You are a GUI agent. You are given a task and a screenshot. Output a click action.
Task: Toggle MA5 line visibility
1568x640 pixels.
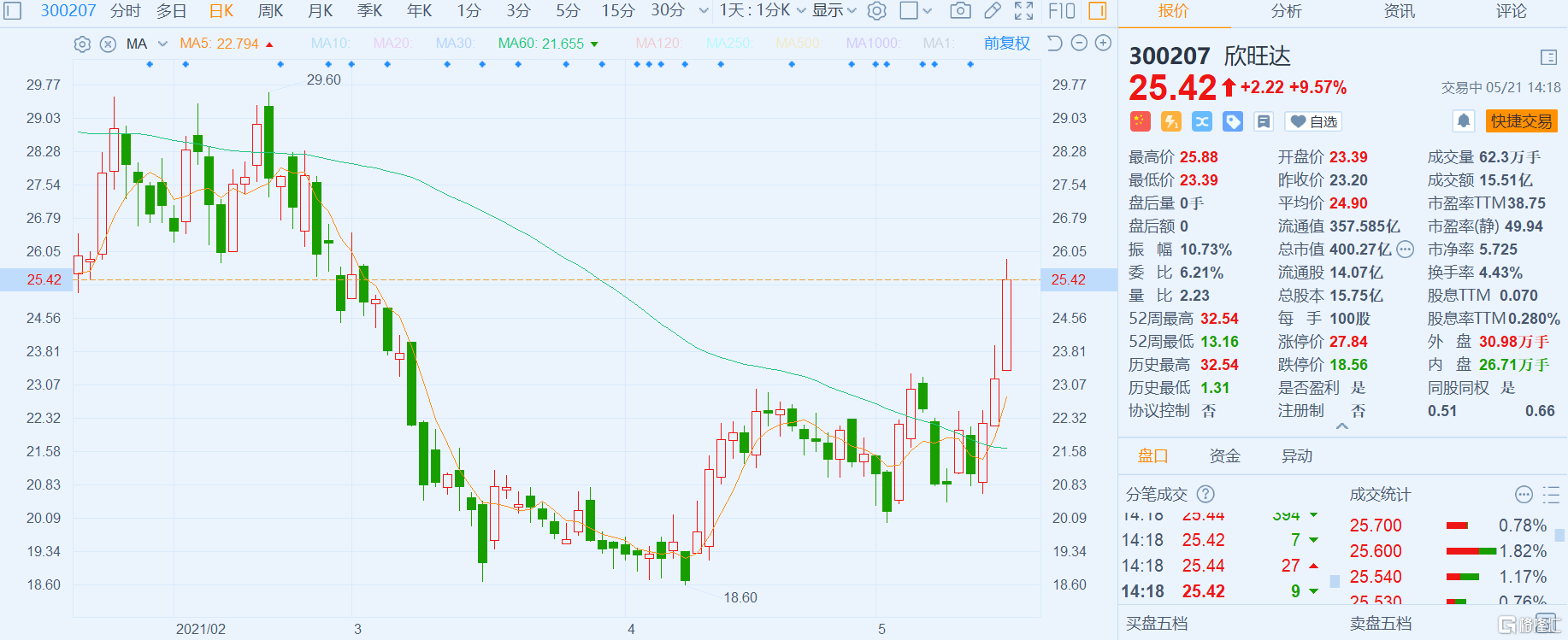click(x=227, y=44)
